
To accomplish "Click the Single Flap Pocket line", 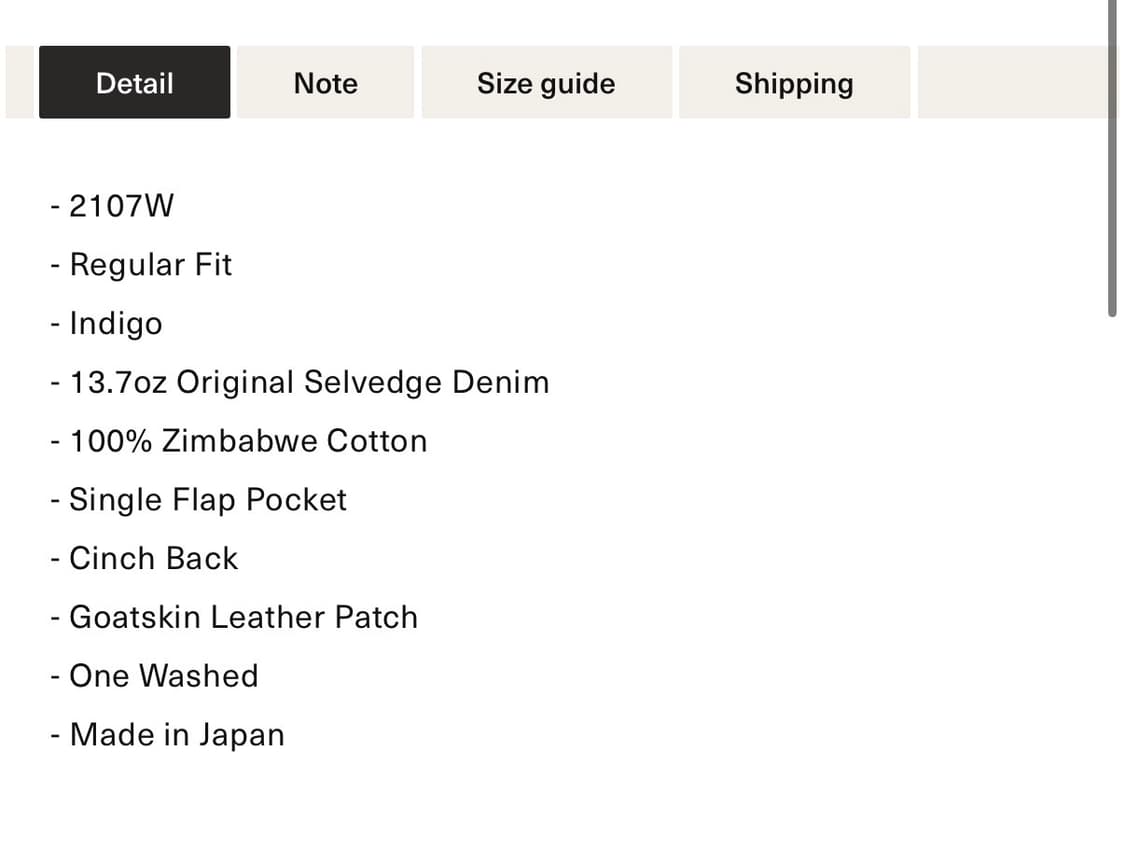I will 207,500.
